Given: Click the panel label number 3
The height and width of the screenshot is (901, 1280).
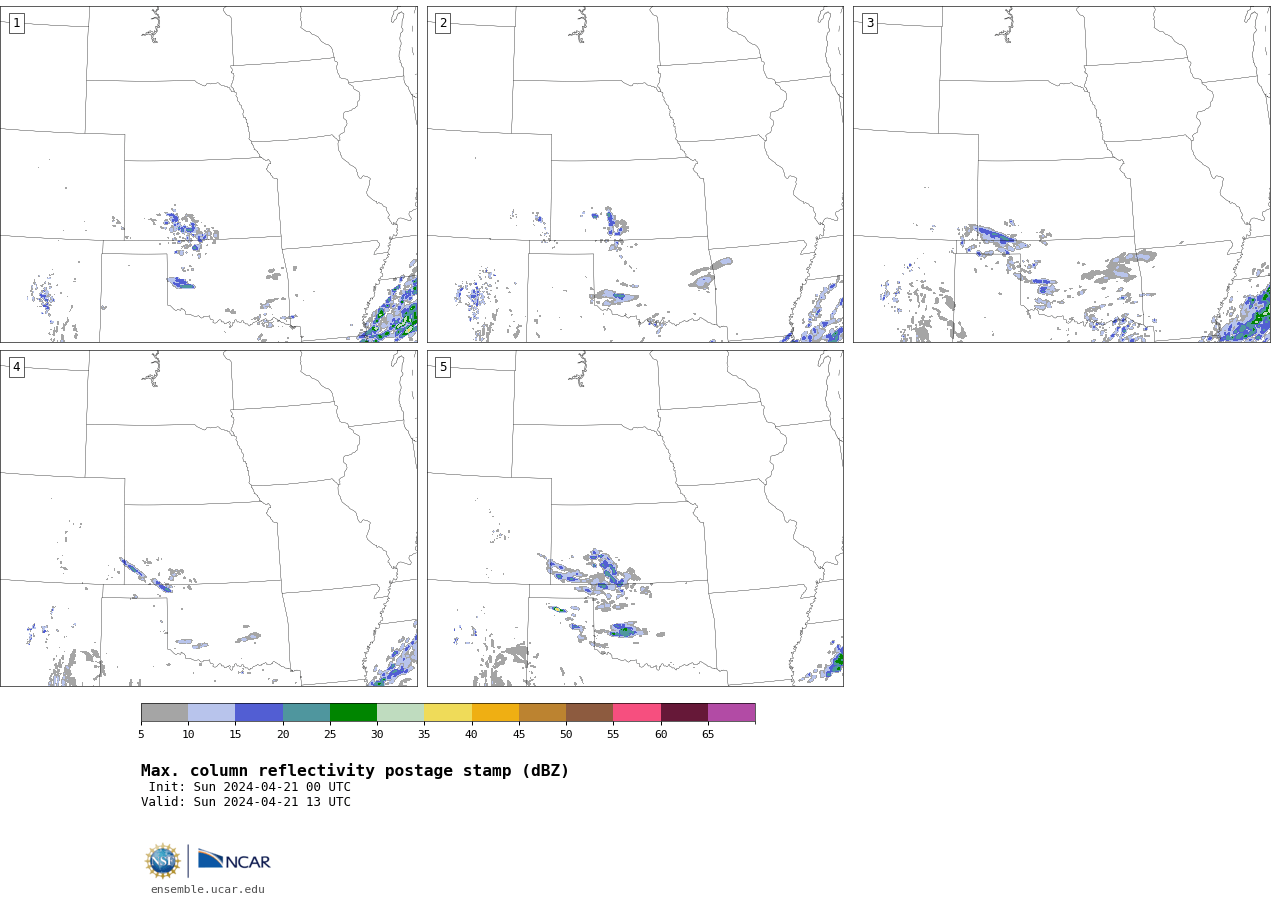Looking at the screenshot, I should pos(869,23).
